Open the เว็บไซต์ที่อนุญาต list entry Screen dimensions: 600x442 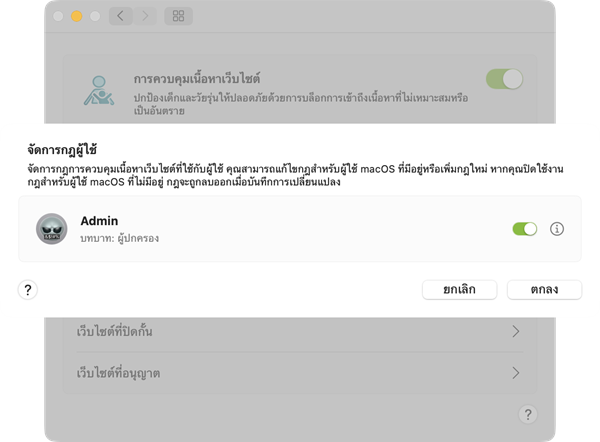pos(300,373)
